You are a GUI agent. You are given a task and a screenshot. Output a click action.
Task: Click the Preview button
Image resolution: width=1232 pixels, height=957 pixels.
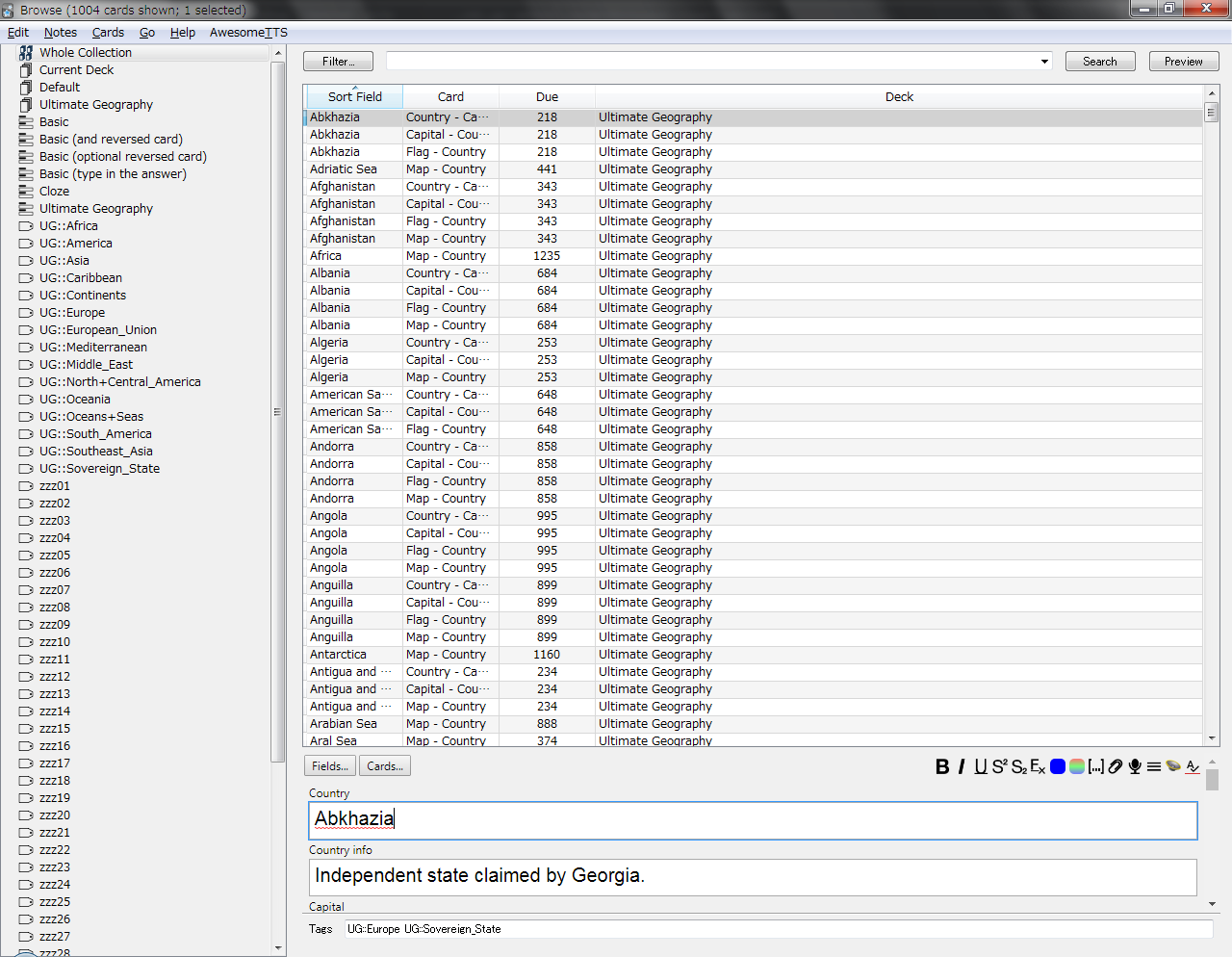[1183, 62]
